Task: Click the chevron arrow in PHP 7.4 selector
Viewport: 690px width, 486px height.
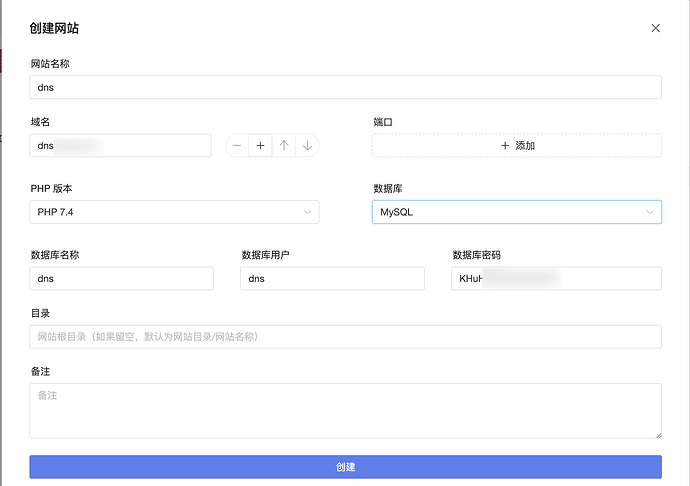Action: [307, 212]
